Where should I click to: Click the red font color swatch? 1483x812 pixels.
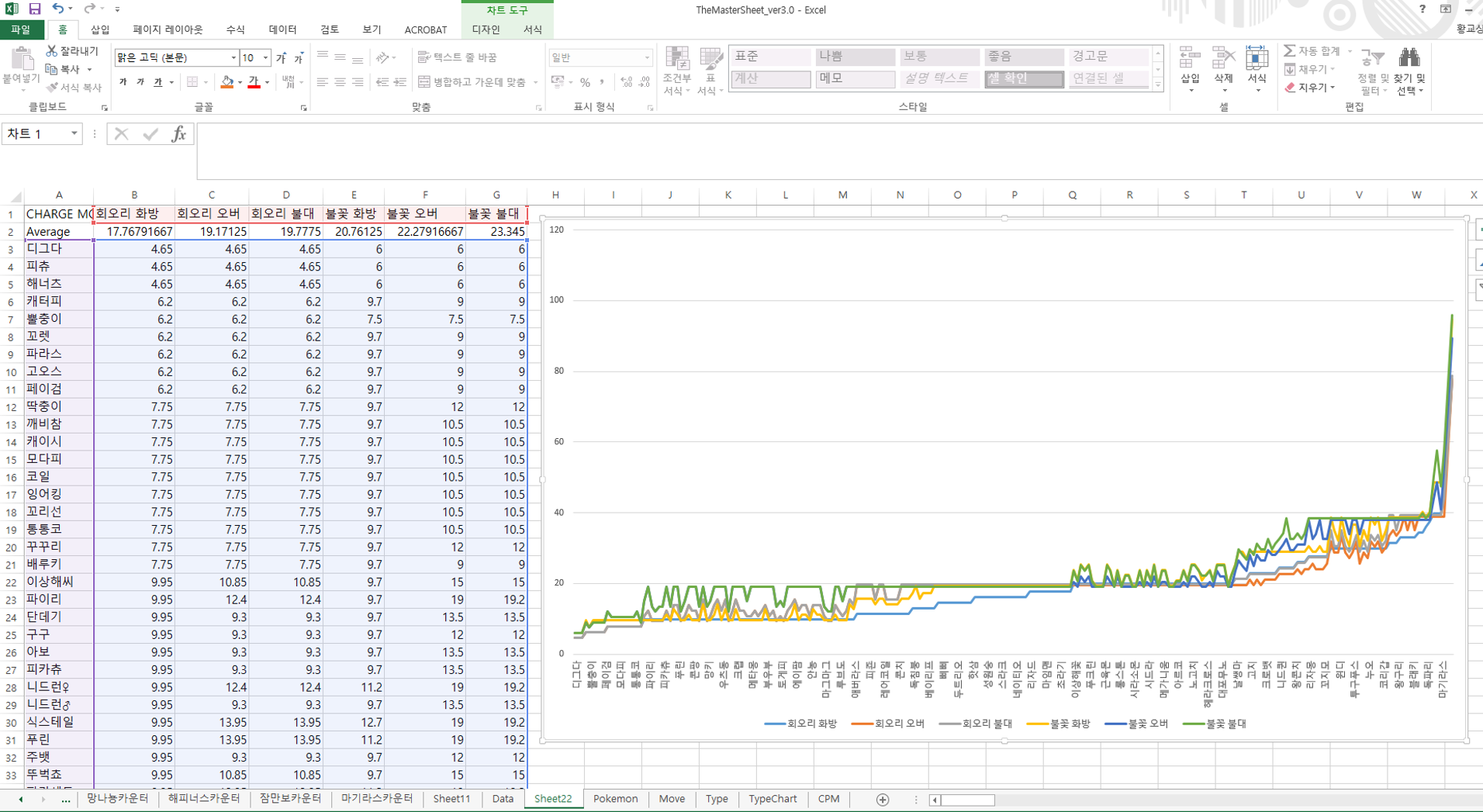pyautogui.click(x=254, y=82)
